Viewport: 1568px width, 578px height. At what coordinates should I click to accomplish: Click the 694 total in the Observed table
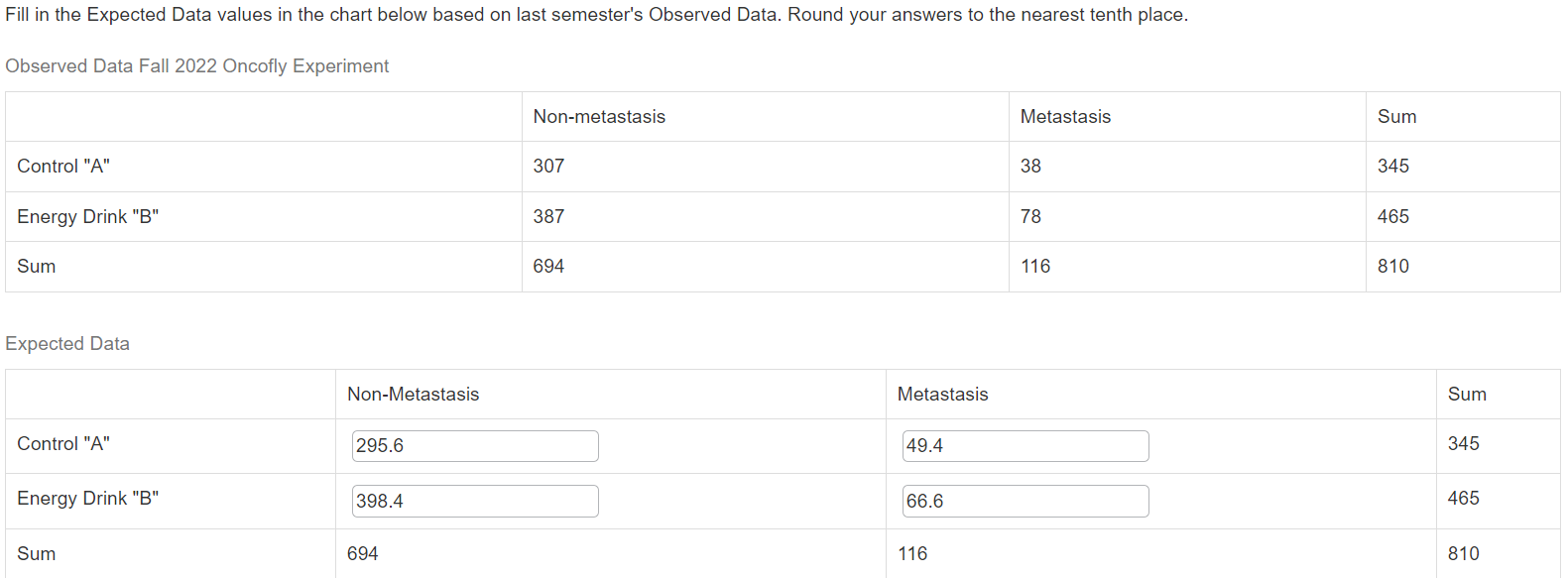548,267
